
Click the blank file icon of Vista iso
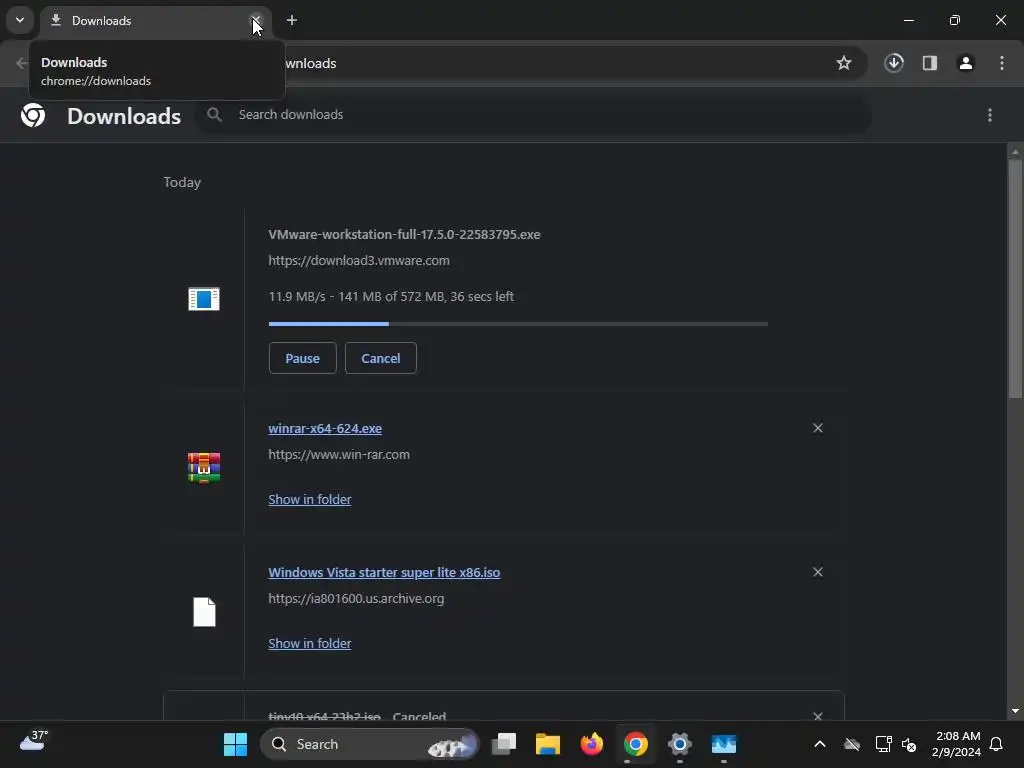click(204, 612)
